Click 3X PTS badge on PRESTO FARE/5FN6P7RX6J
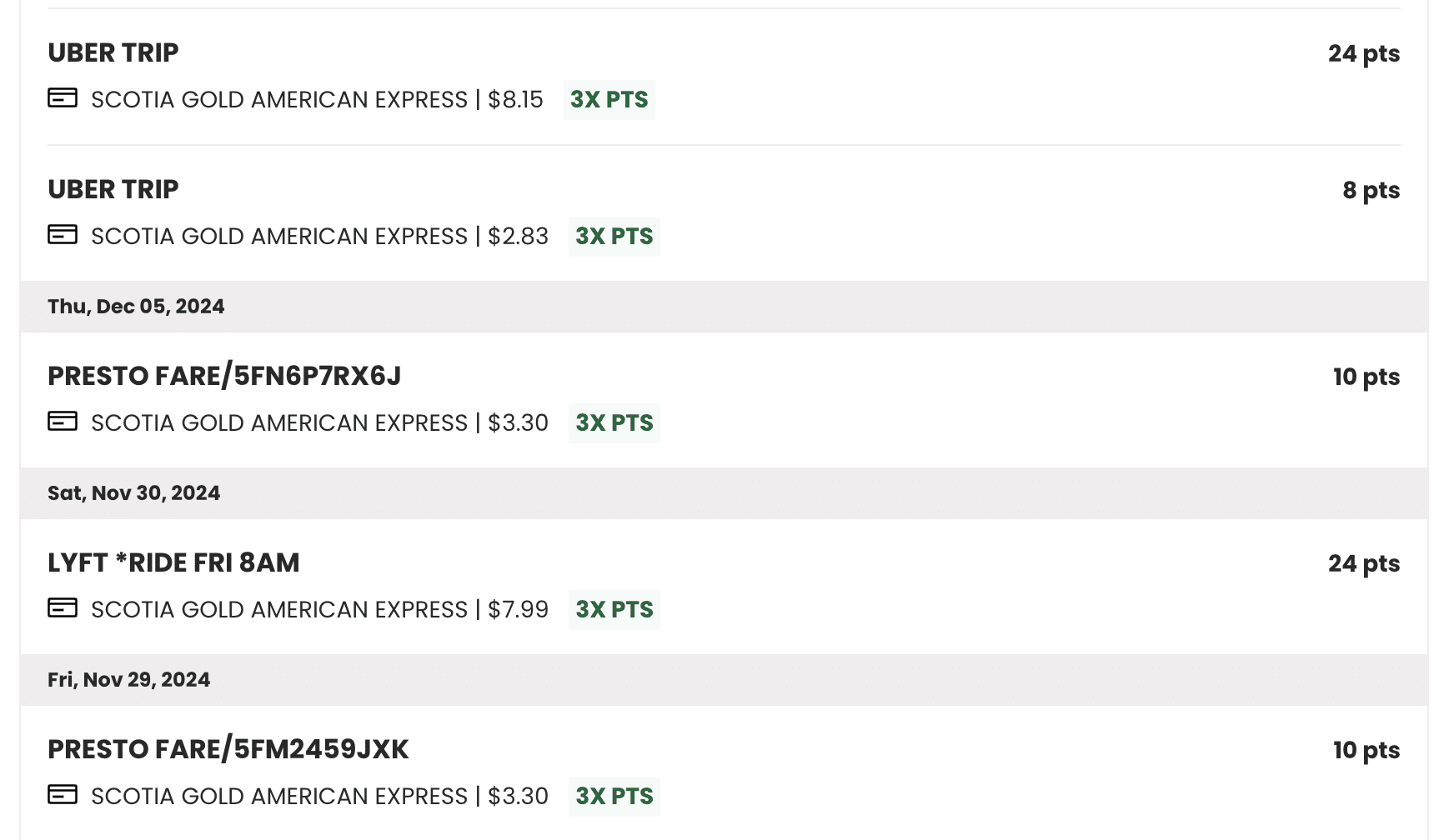Viewport: 1449px width, 840px height. pyautogui.click(x=614, y=423)
